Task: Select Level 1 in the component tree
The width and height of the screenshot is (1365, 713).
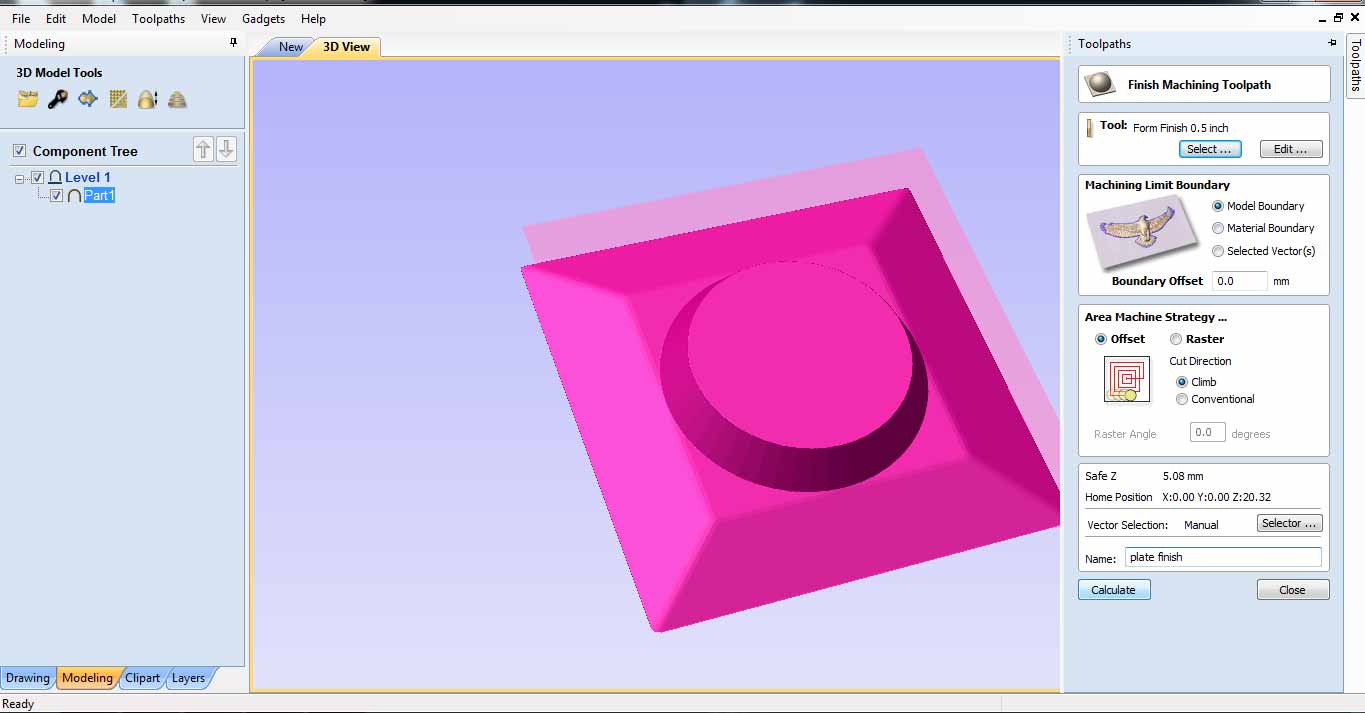Action: coord(88,177)
